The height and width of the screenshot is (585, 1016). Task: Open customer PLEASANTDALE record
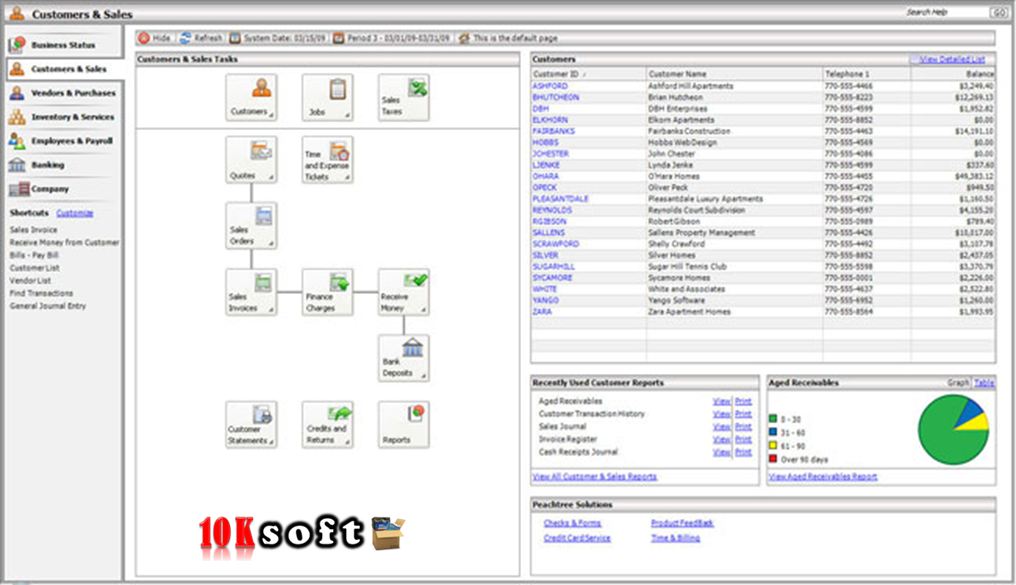tap(560, 199)
